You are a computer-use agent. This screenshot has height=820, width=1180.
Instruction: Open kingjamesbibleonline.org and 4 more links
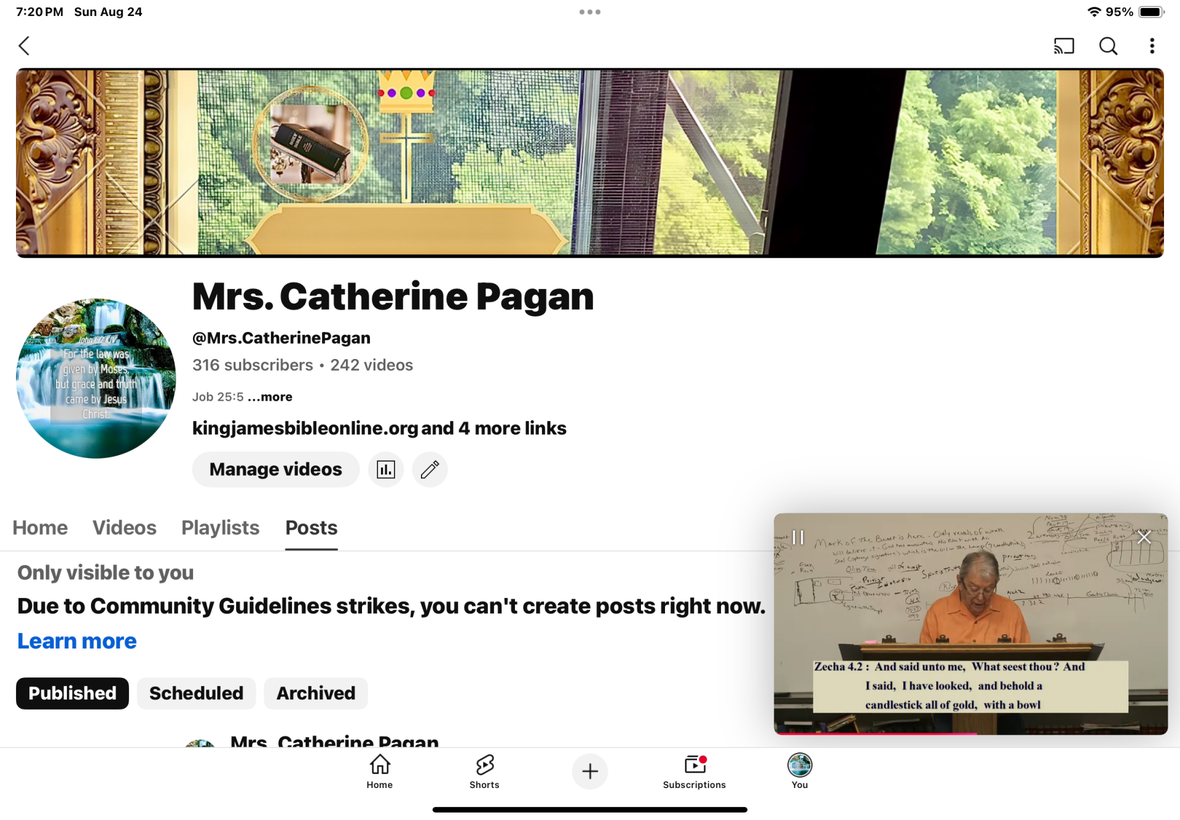coord(379,428)
